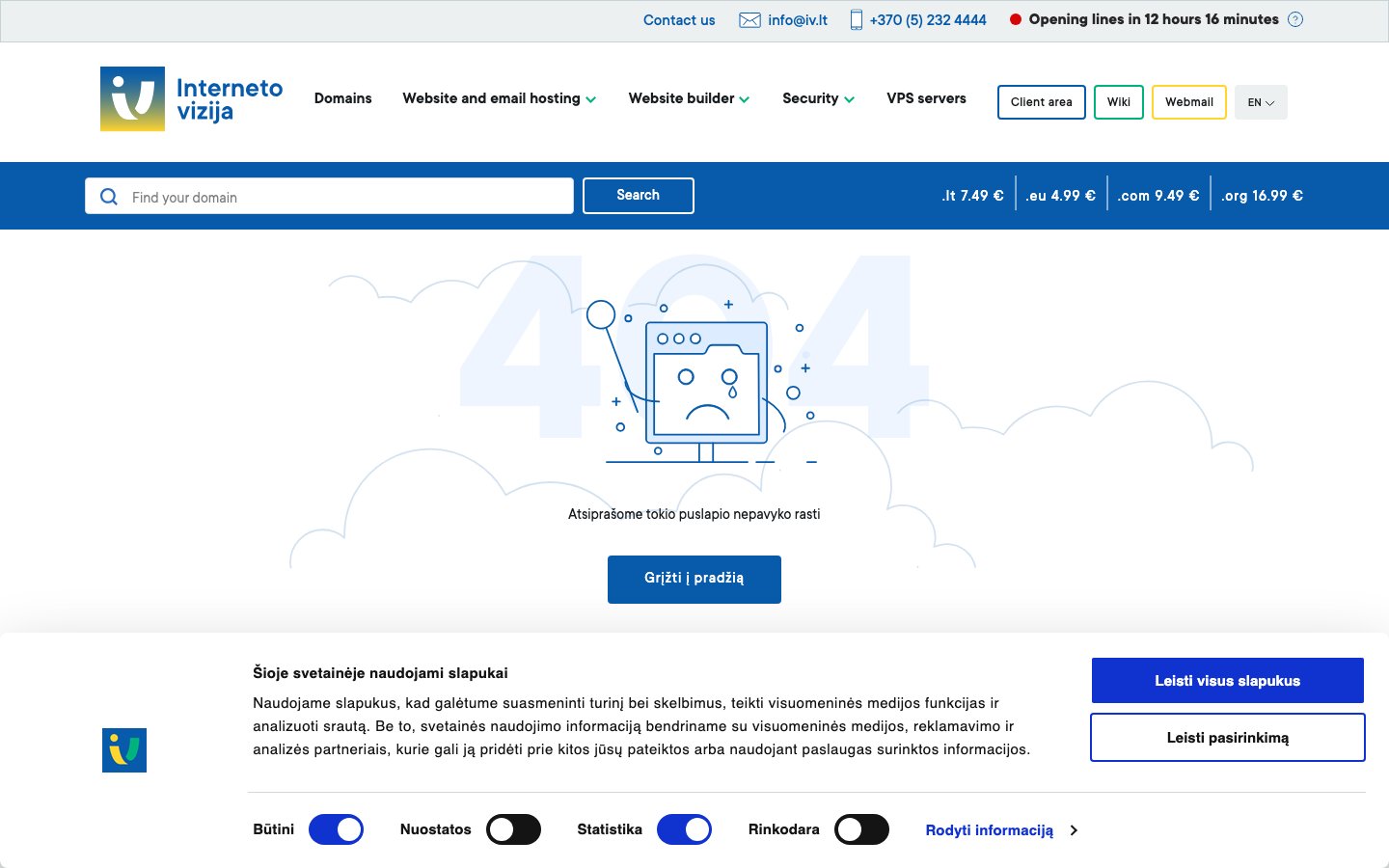This screenshot has width=1389, height=868.
Task: Click the magnifier icon in domain search
Action: [109, 197]
